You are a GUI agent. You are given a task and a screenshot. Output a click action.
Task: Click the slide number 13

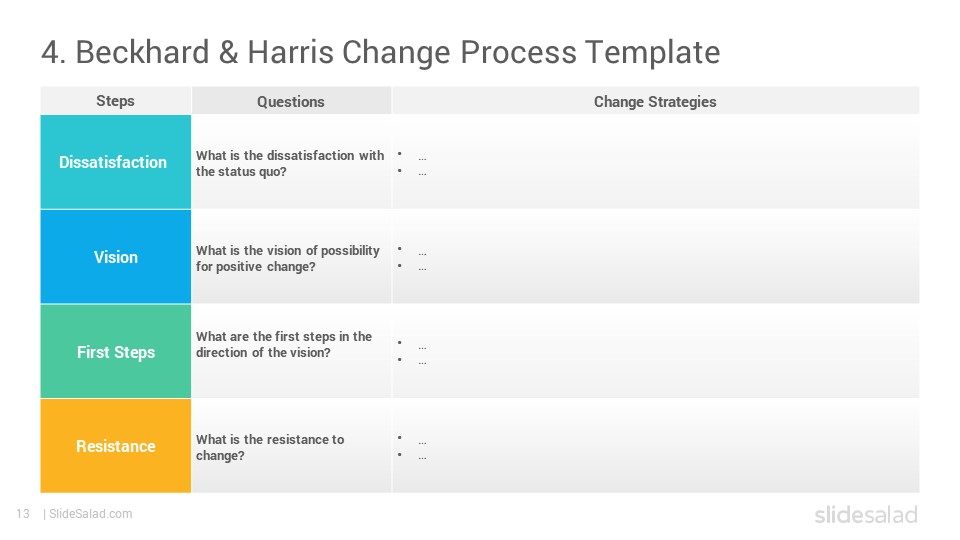(23, 514)
